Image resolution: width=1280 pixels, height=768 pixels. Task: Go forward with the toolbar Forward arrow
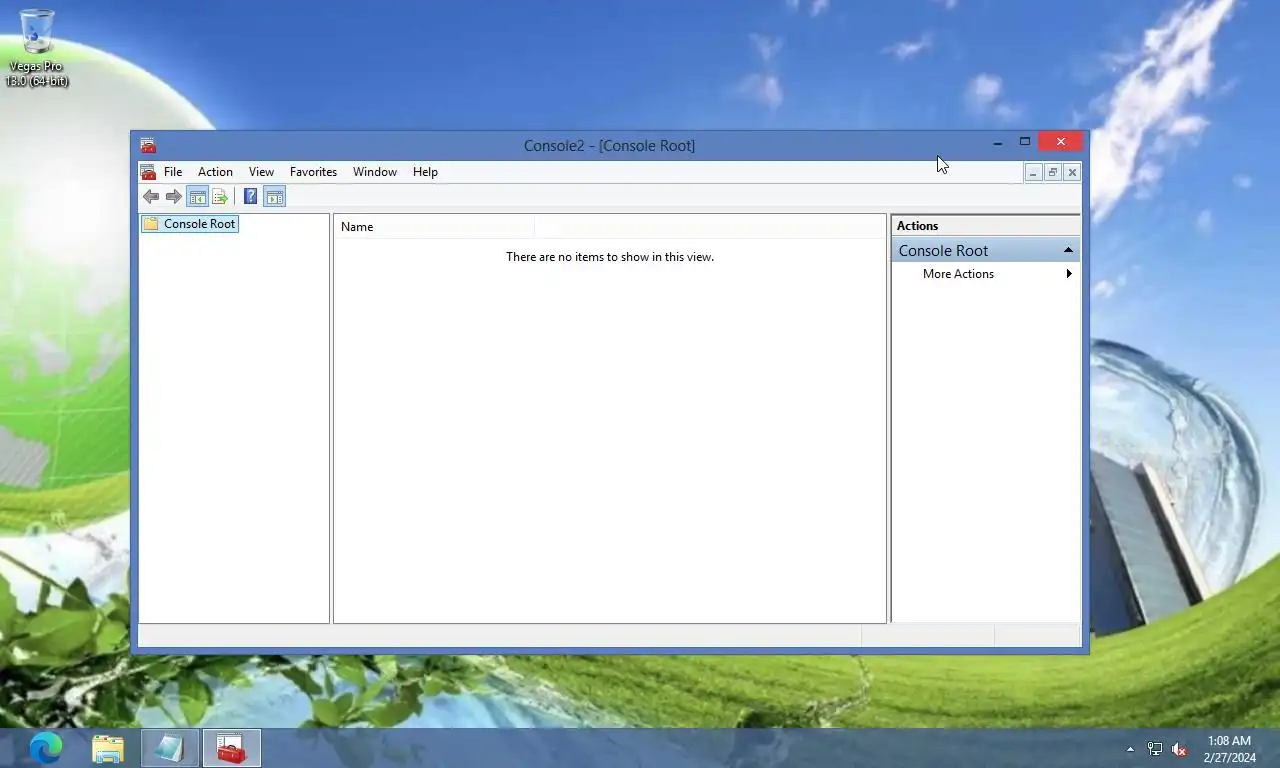[174, 197]
